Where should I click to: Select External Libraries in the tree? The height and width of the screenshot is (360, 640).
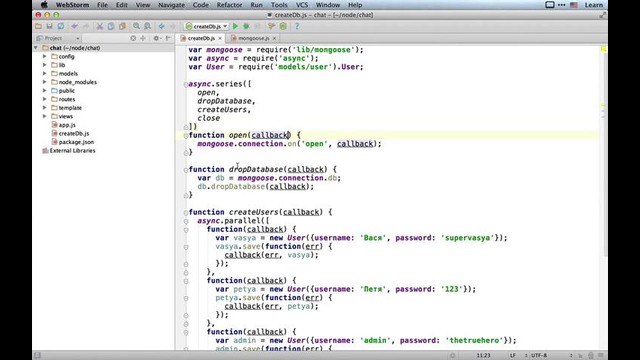coord(72,151)
